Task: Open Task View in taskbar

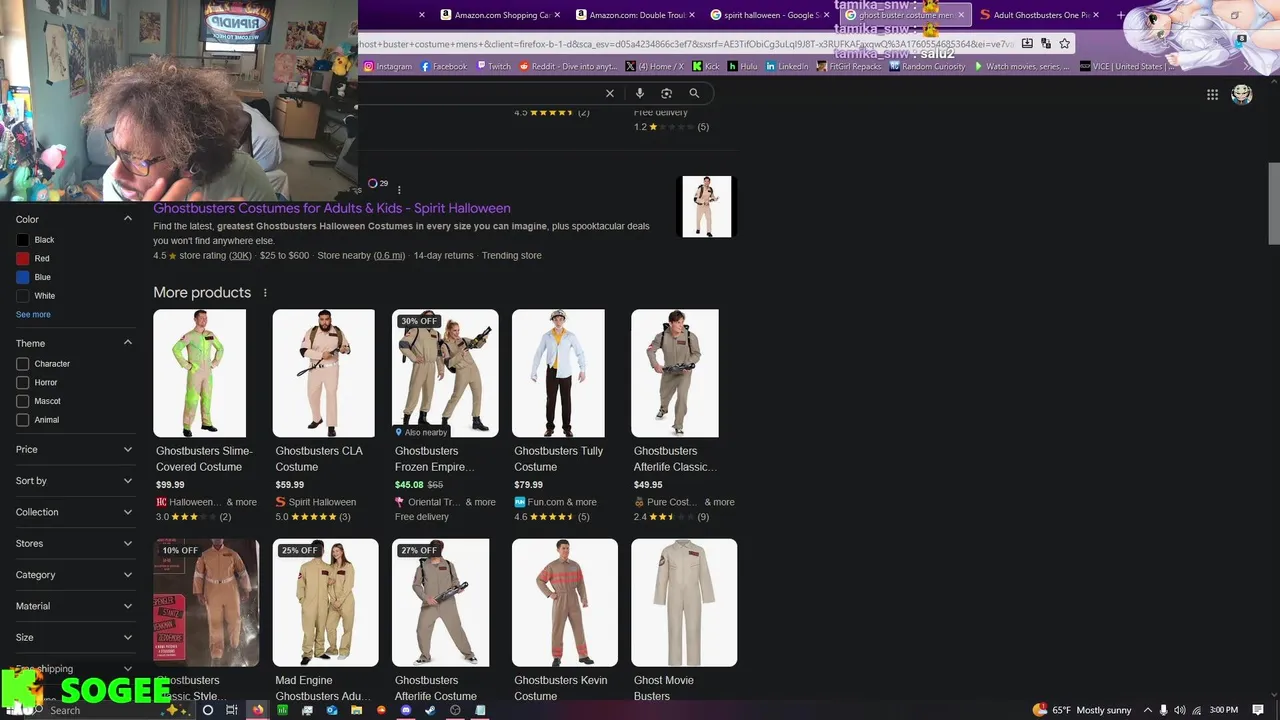Action: (232, 710)
